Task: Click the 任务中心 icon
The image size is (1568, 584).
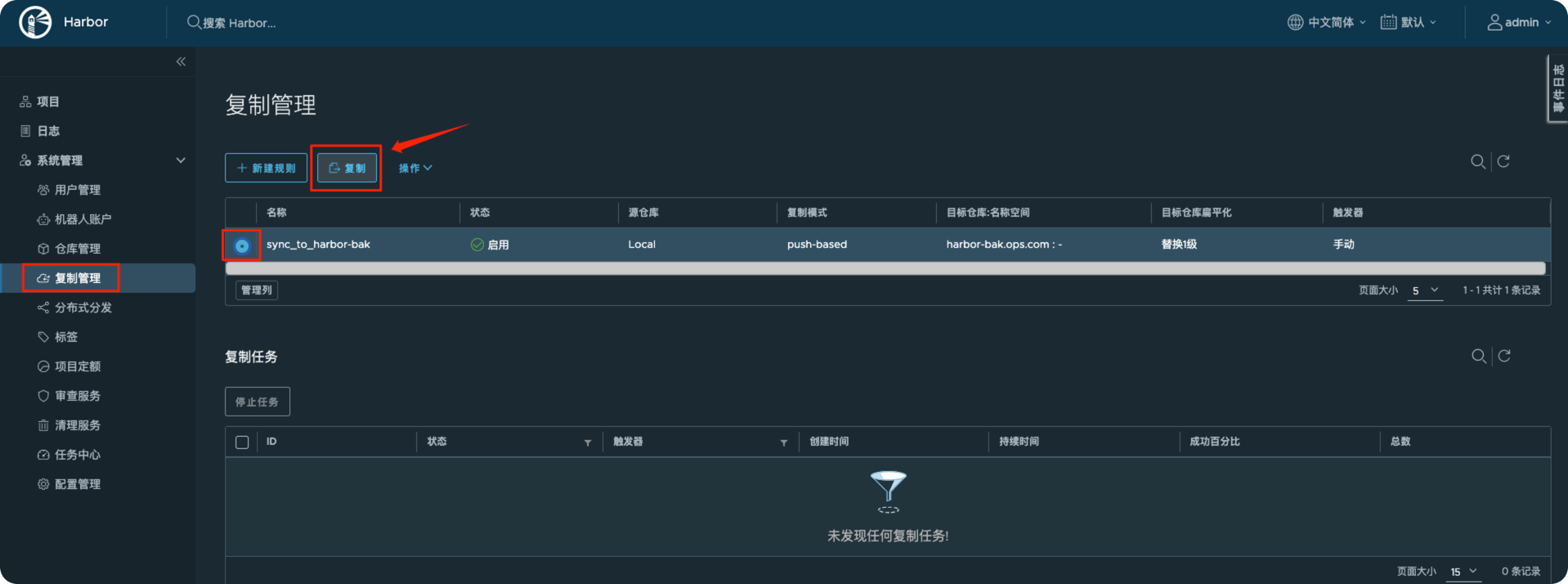Action: pyautogui.click(x=43, y=455)
